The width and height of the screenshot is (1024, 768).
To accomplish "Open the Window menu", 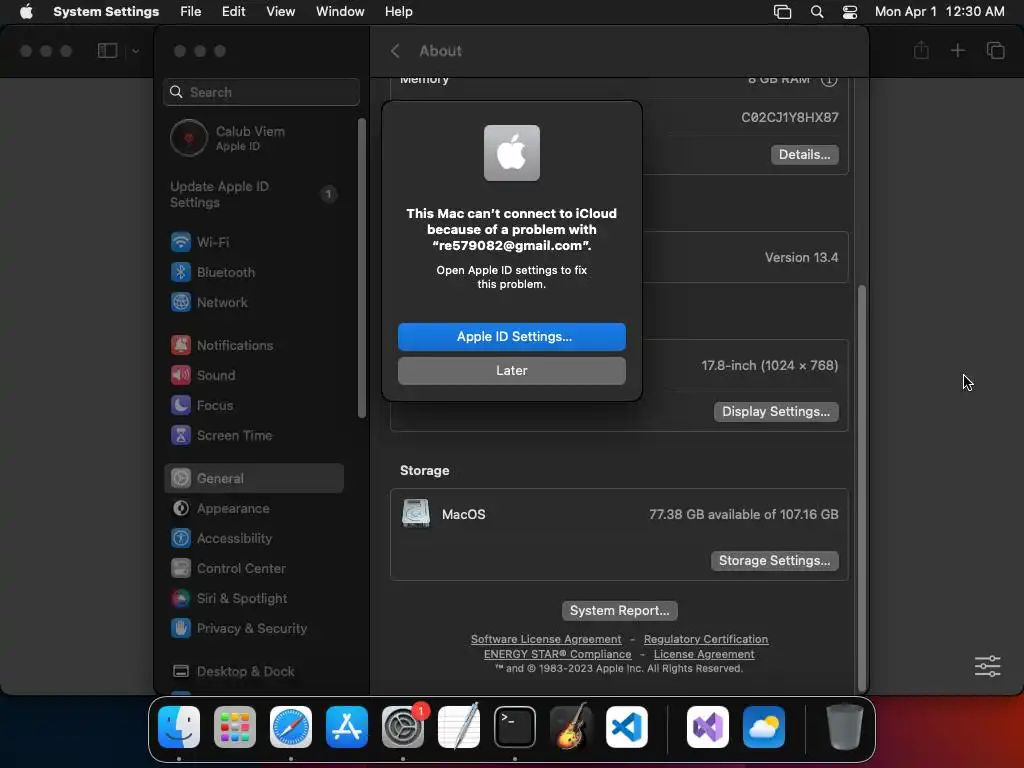I will point(340,12).
